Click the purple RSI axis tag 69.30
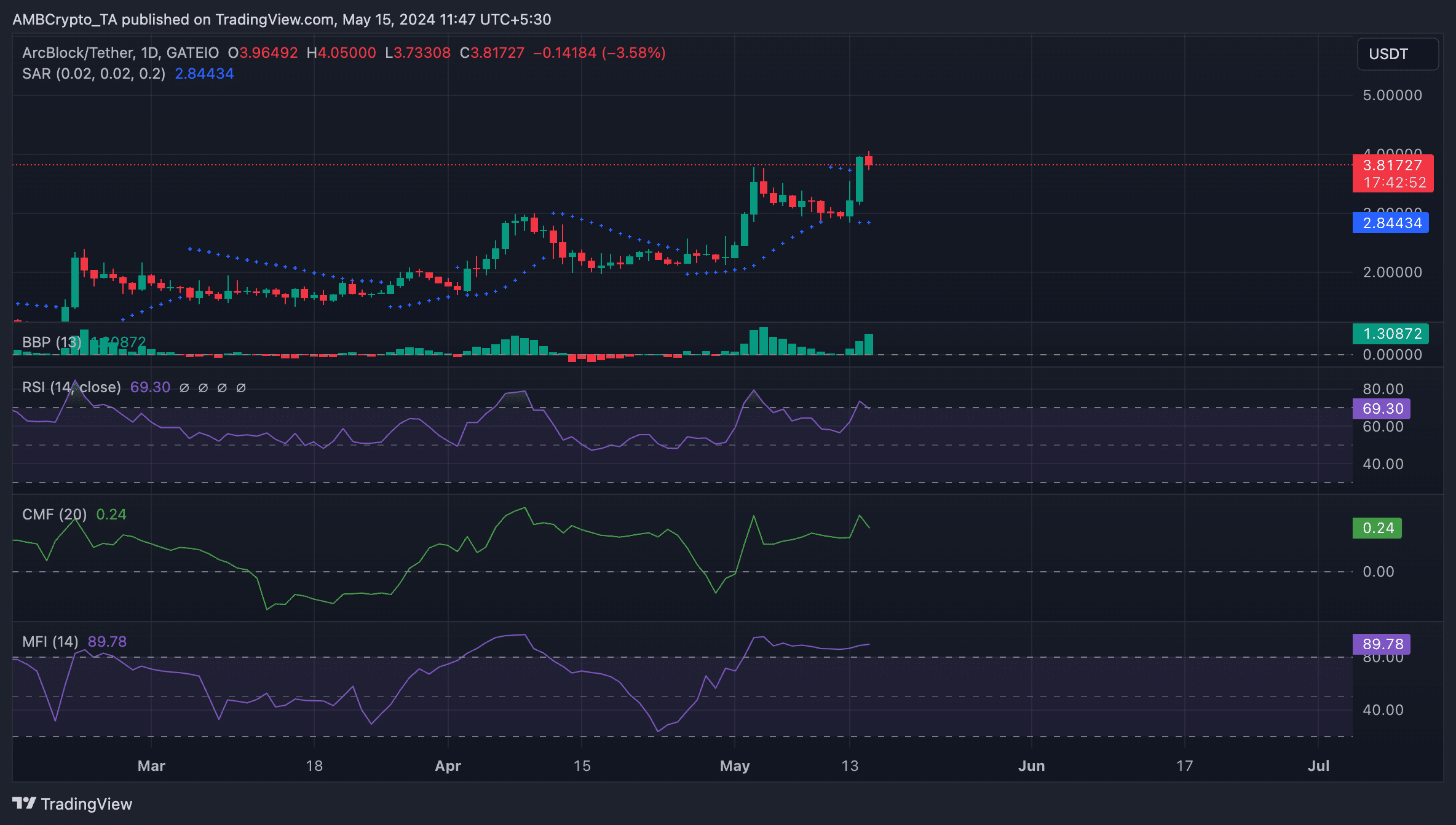This screenshot has width=1456, height=825. click(1381, 408)
